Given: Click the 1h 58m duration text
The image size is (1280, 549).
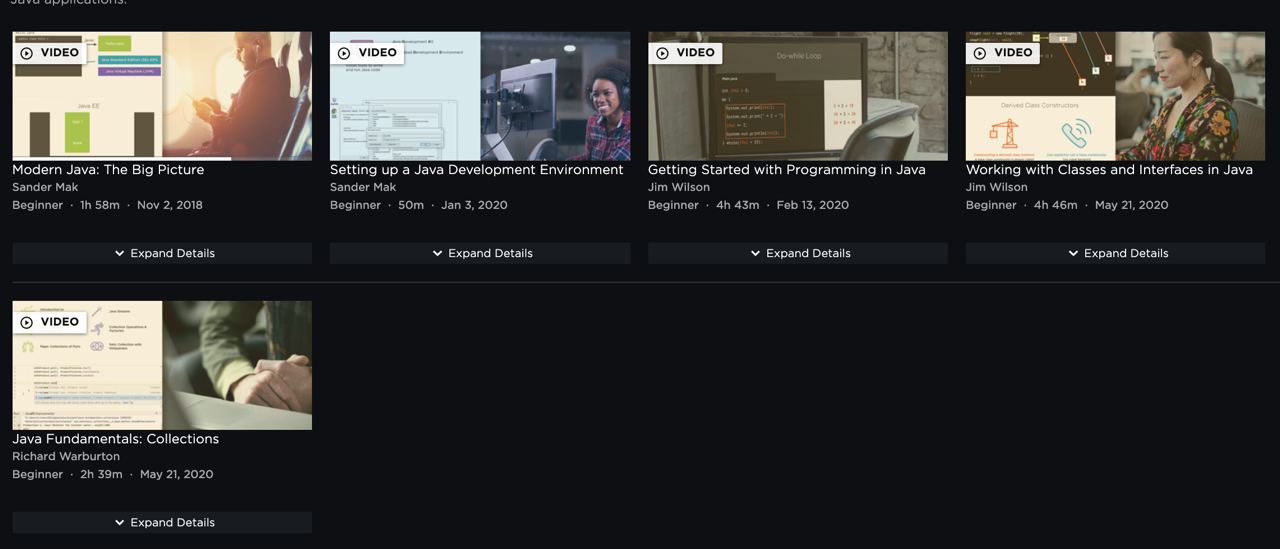Looking at the screenshot, I should (100, 205).
